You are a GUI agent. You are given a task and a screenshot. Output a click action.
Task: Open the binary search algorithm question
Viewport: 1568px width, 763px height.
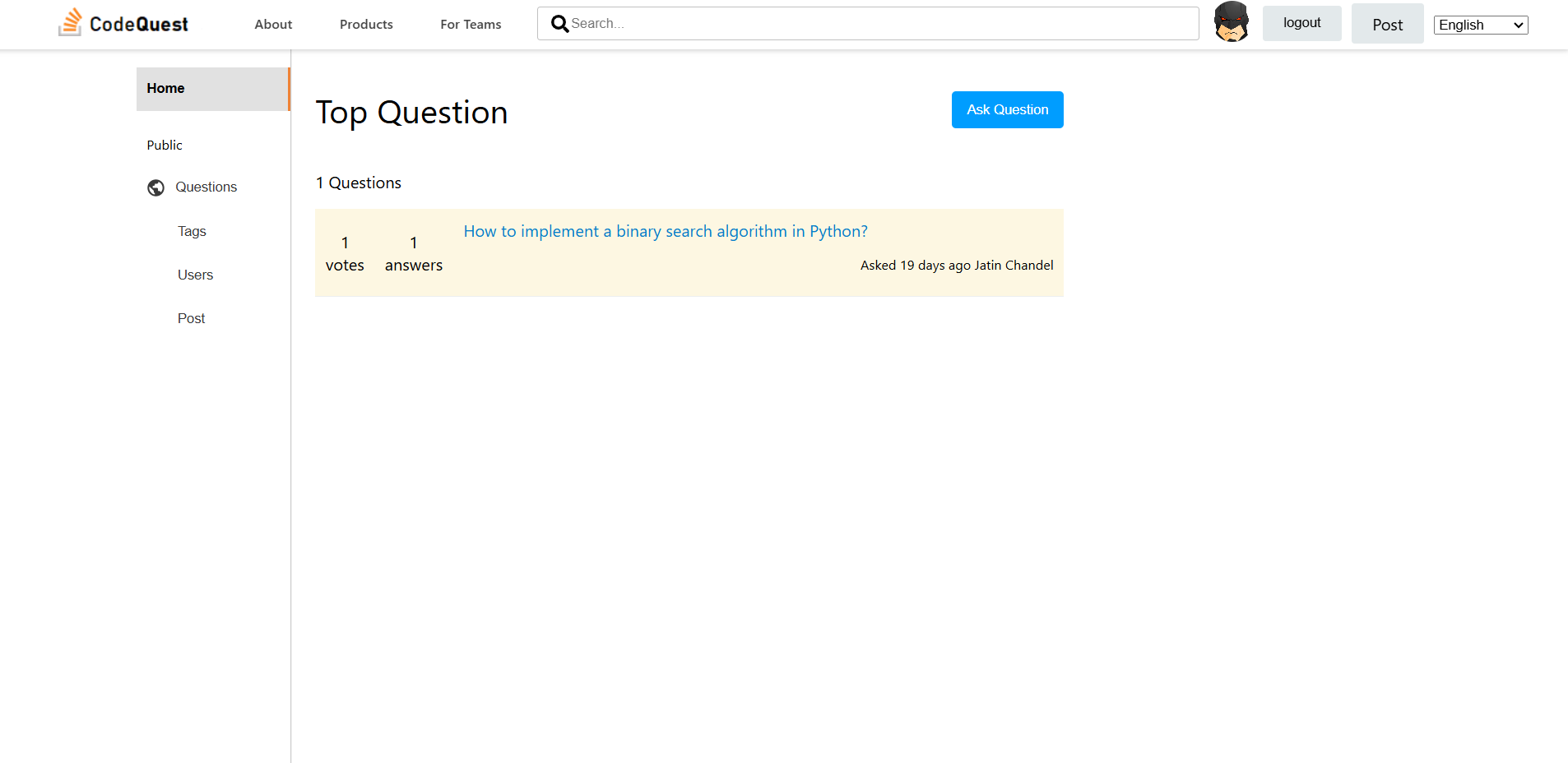[x=665, y=232]
